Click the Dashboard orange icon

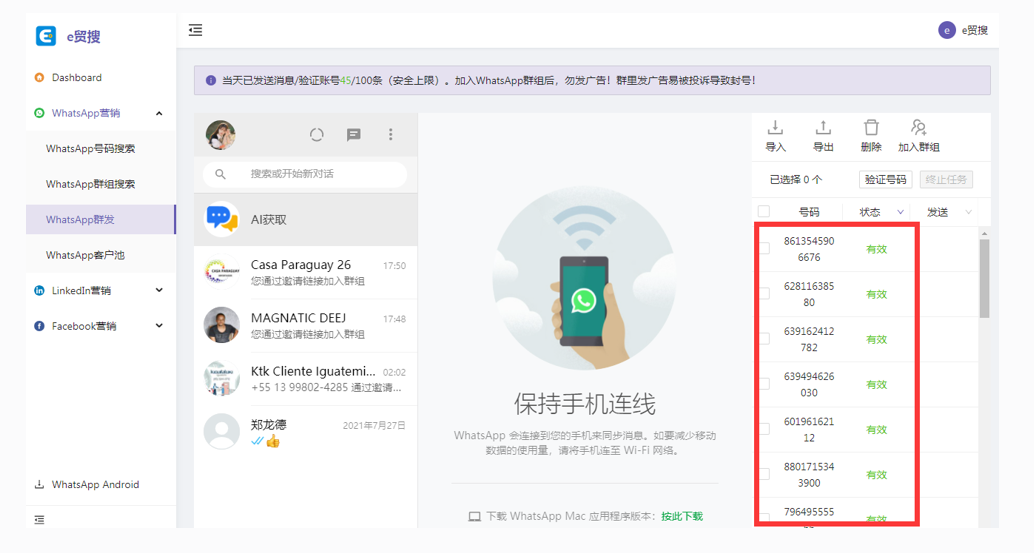coord(40,78)
